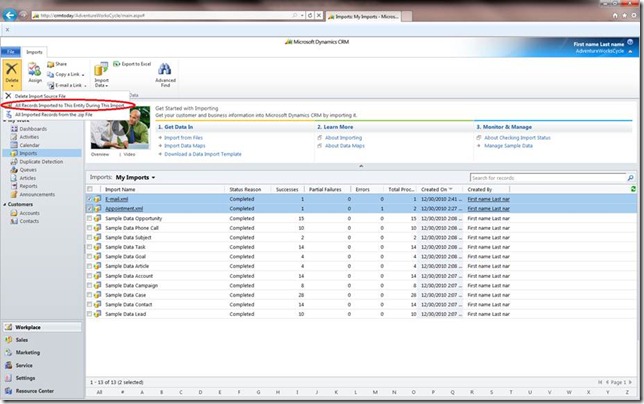Expand the My Imports view dropdown
The width and height of the screenshot is (644, 404).
click(x=153, y=177)
